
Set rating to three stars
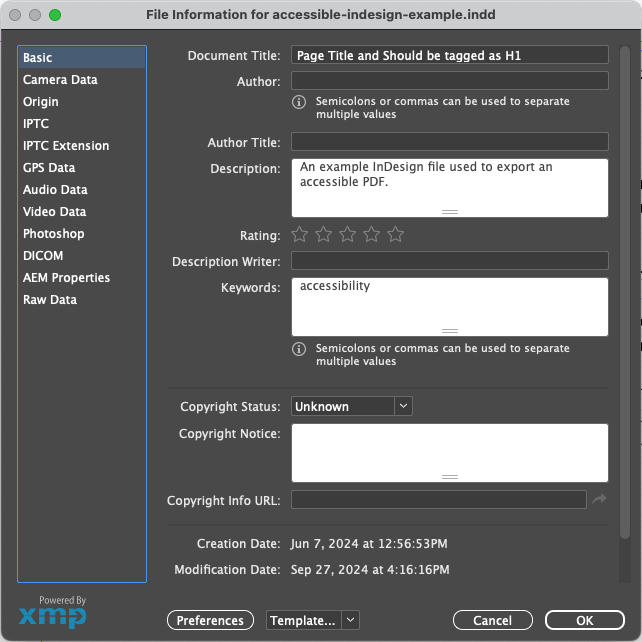(348, 235)
